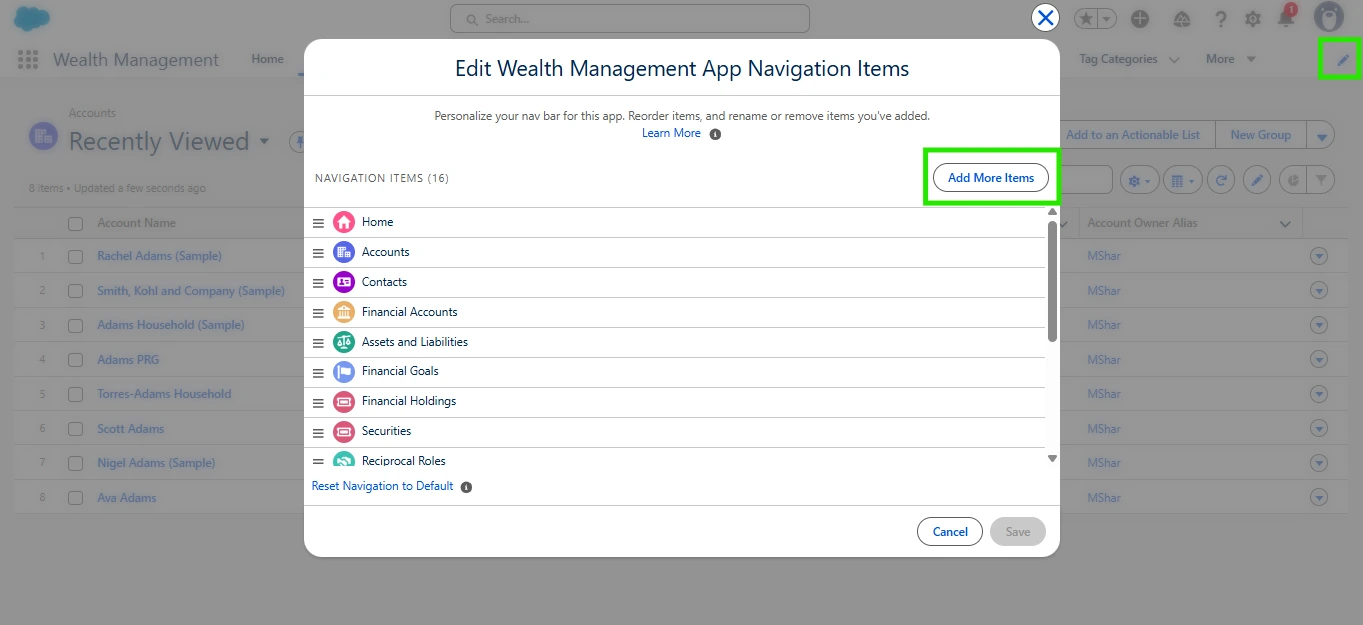Screen dimensions: 1363x625
Task: Click the Assets and Liabilities scale icon
Action: [344, 342]
